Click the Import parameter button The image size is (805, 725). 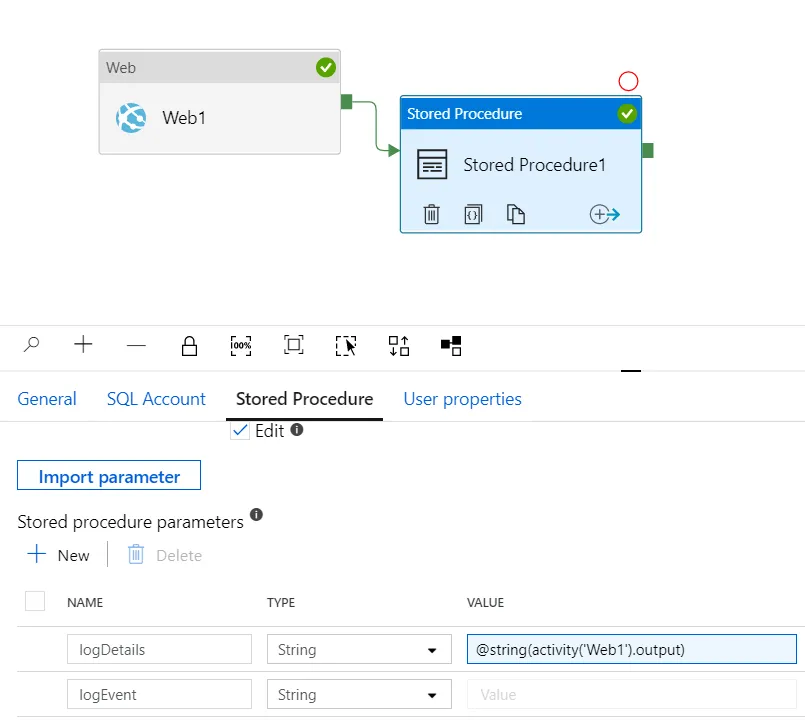click(x=109, y=475)
